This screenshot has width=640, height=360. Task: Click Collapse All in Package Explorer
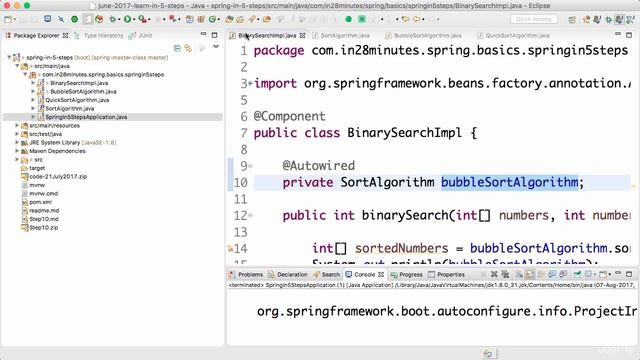[x=177, y=49]
